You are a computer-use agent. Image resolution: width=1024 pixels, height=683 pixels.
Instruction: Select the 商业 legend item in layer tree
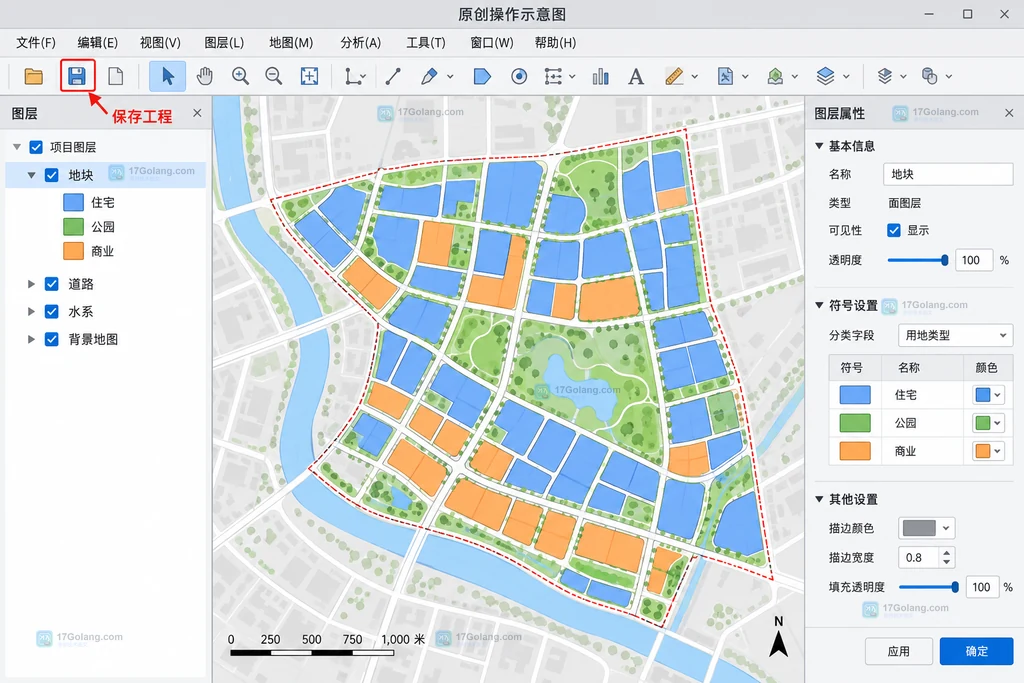pos(89,251)
